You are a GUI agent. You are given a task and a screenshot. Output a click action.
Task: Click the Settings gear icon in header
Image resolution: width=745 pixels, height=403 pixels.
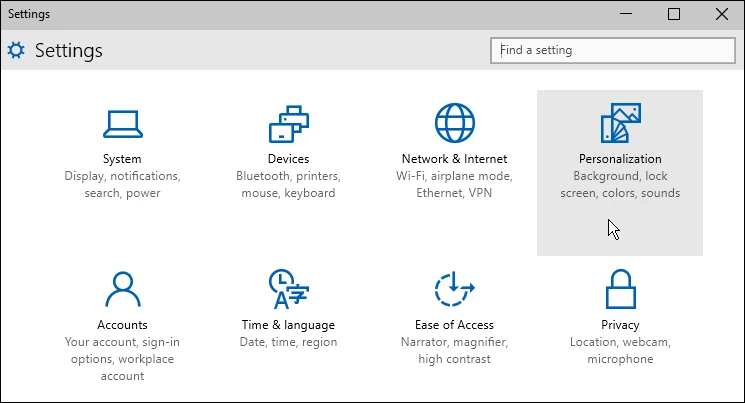16,50
